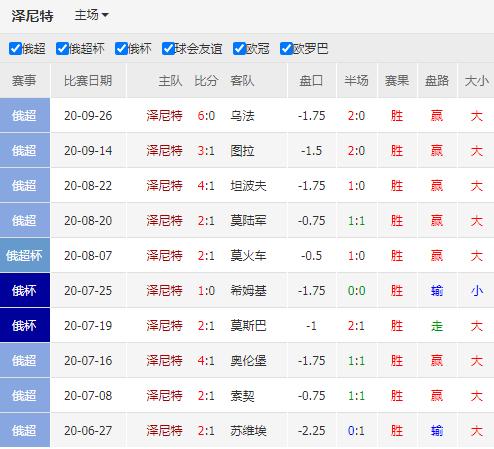
Task: Click handicap -0.5 in 莫火车 row
Action: (311, 256)
